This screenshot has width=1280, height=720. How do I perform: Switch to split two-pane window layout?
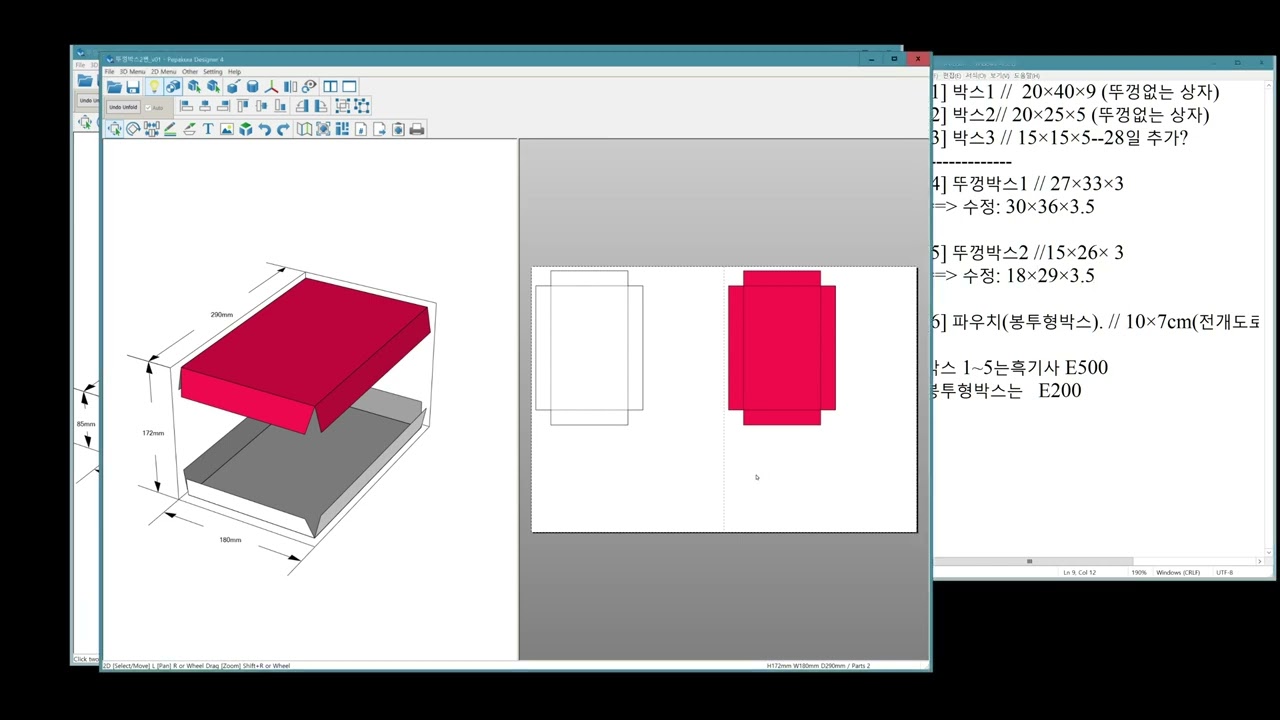(330, 87)
